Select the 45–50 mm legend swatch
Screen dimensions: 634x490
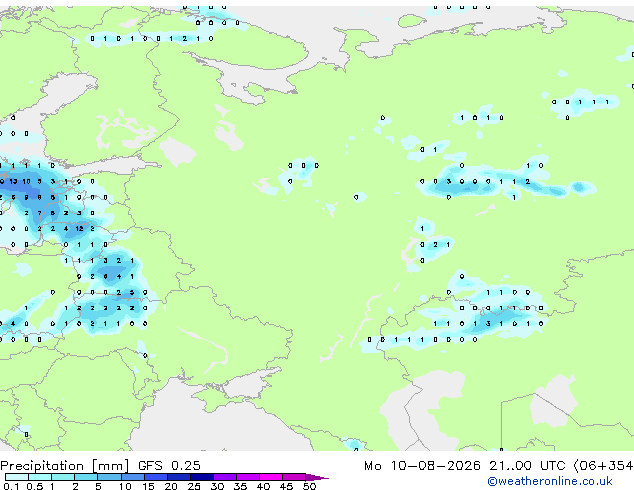tap(294, 477)
